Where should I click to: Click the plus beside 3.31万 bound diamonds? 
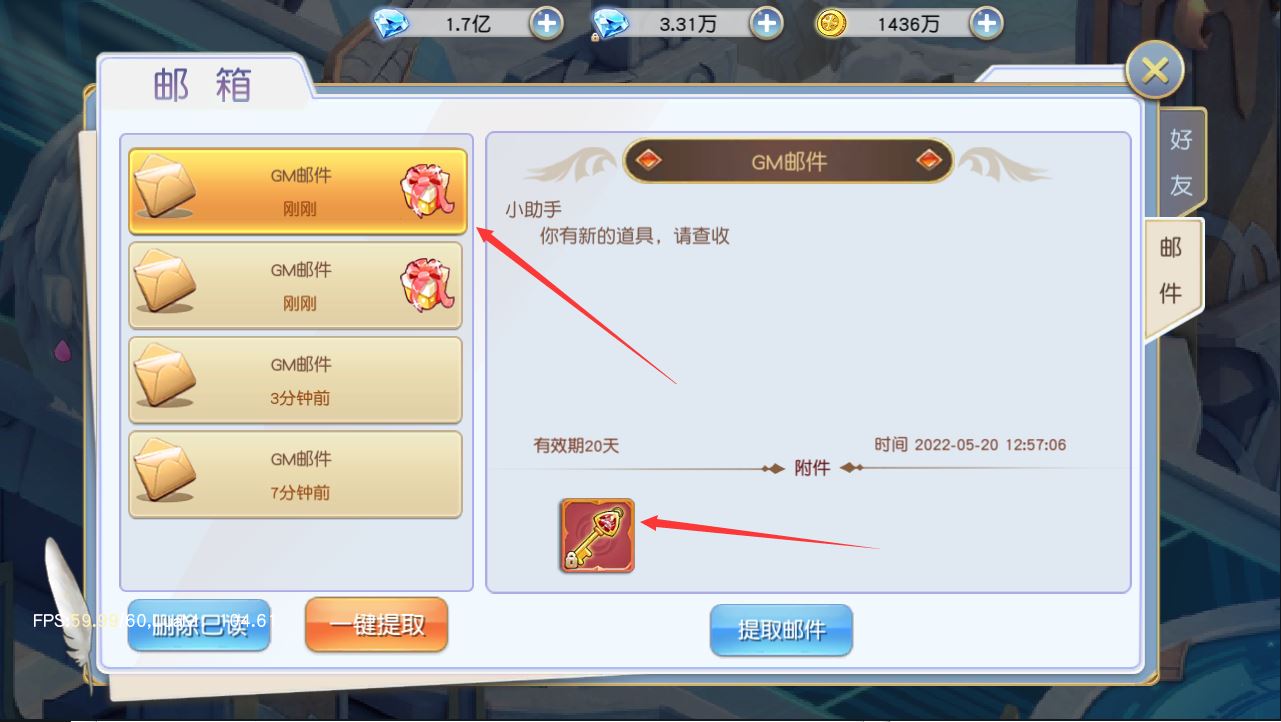[x=766, y=23]
